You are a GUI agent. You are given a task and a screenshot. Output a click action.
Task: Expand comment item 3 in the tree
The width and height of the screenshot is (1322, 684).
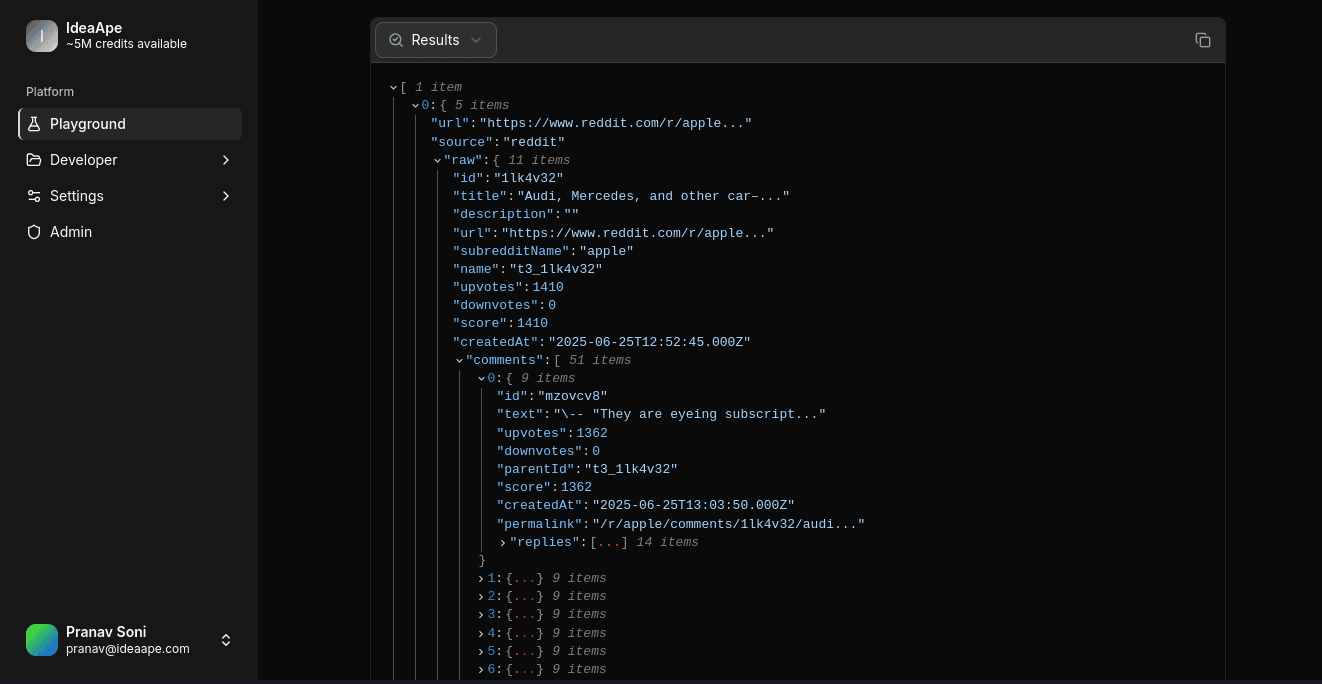(x=481, y=614)
